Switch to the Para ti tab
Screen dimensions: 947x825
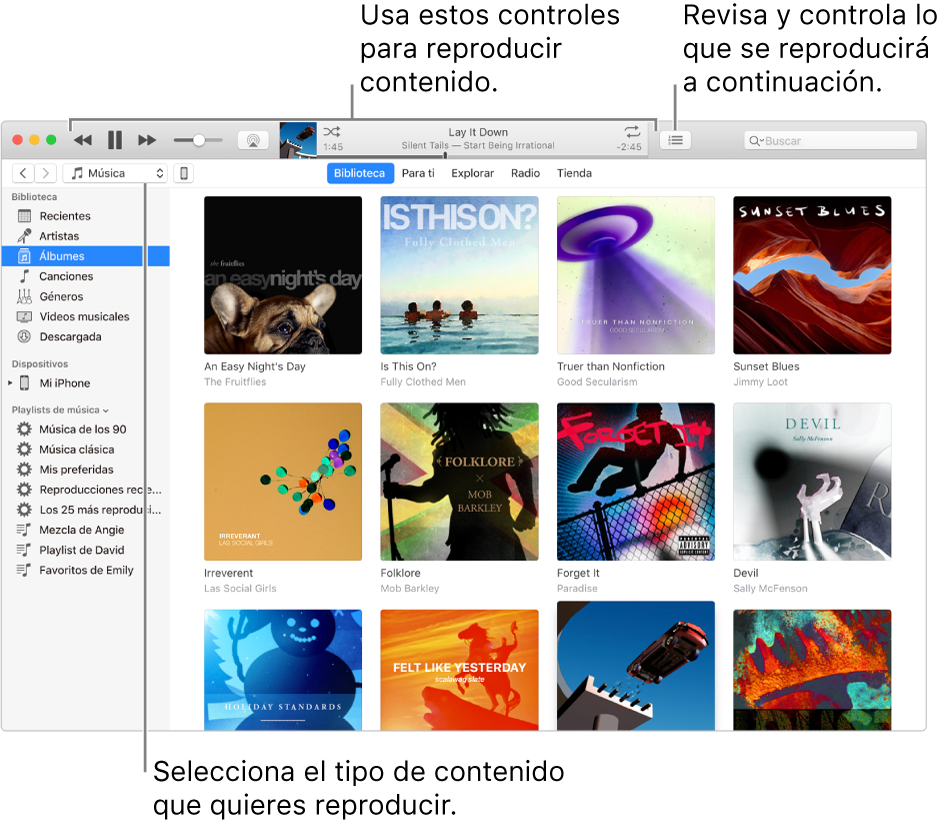[x=418, y=173]
